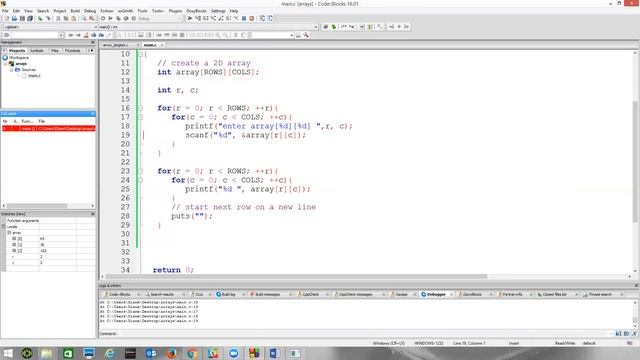
Task: Click the Run to cursor debugger icon
Action: coord(198,18)
